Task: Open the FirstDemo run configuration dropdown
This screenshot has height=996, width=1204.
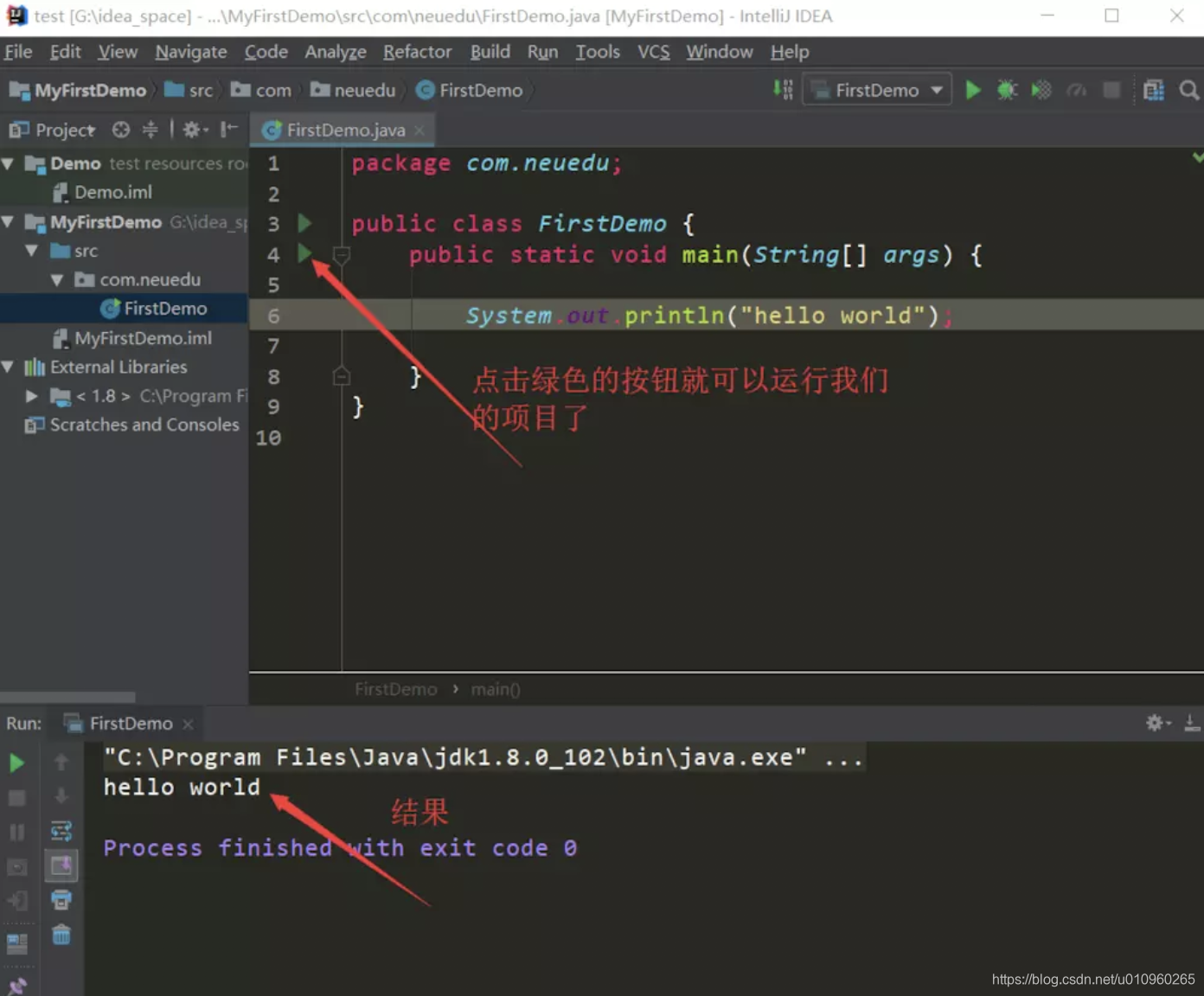Action: coord(877,90)
